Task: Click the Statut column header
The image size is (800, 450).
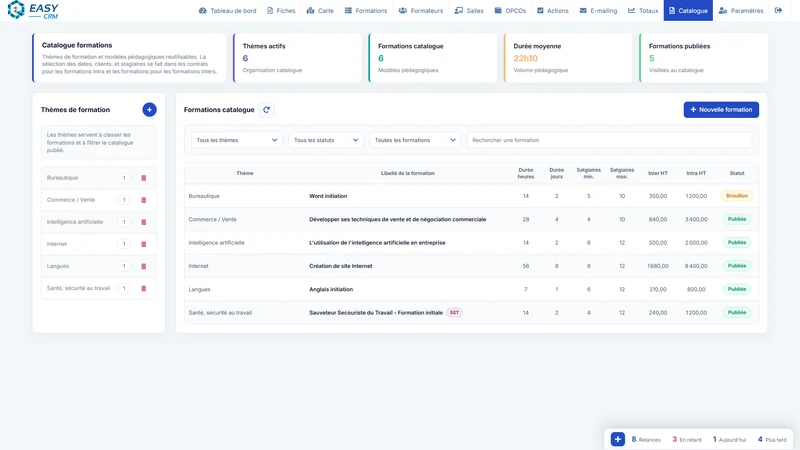Action: (x=737, y=173)
